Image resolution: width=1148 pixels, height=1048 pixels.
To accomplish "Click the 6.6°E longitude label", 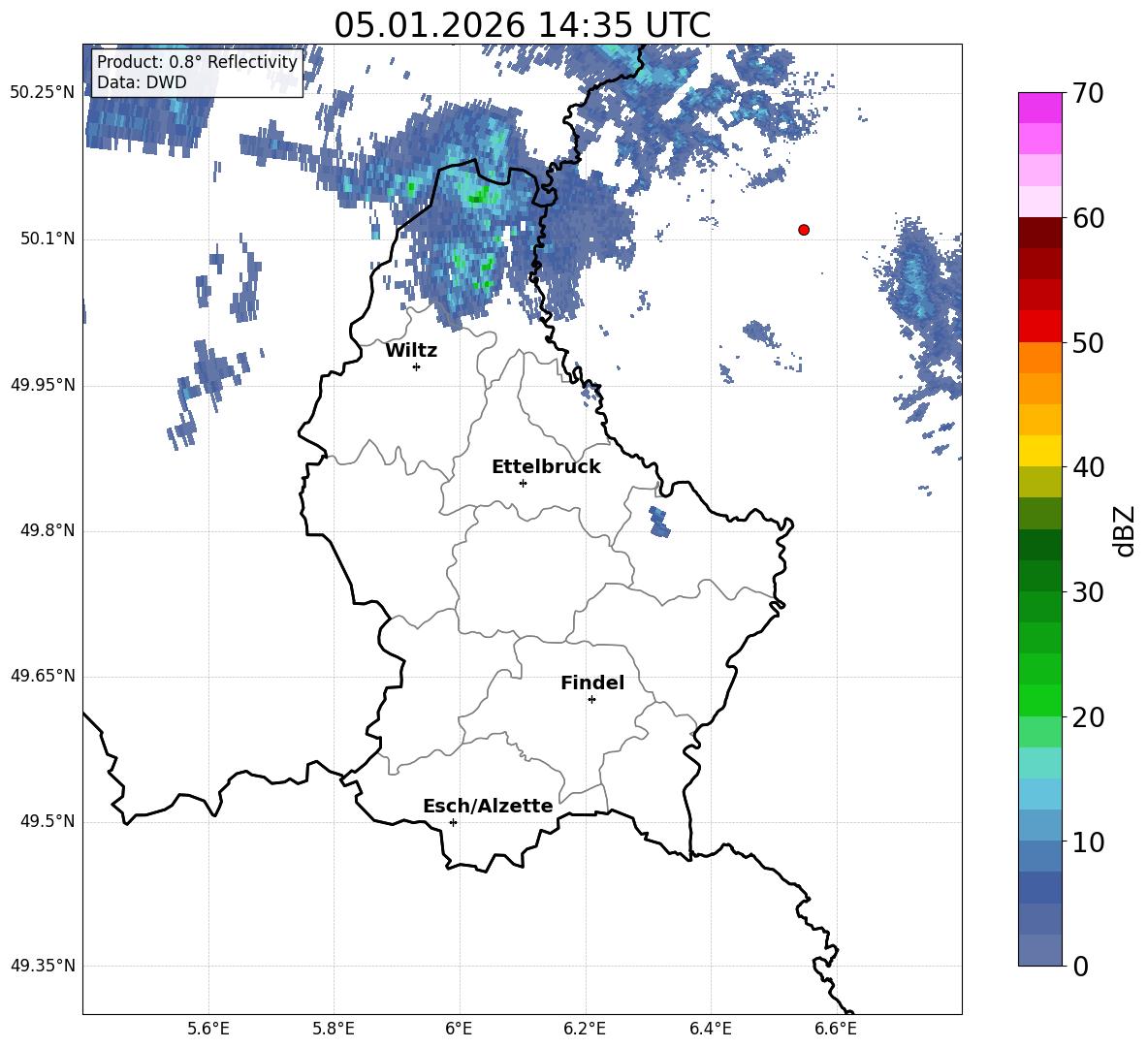I will coord(836,1029).
